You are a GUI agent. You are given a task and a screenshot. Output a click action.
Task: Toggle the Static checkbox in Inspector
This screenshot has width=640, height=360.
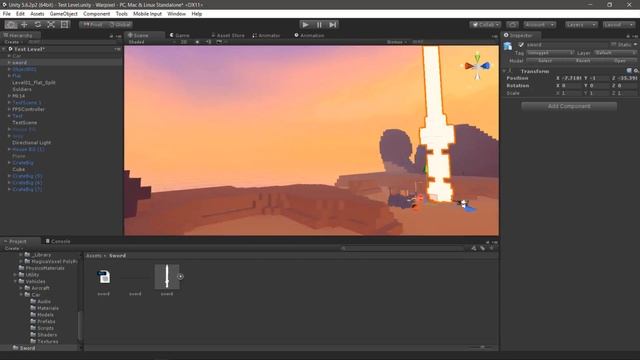click(613, 44)
